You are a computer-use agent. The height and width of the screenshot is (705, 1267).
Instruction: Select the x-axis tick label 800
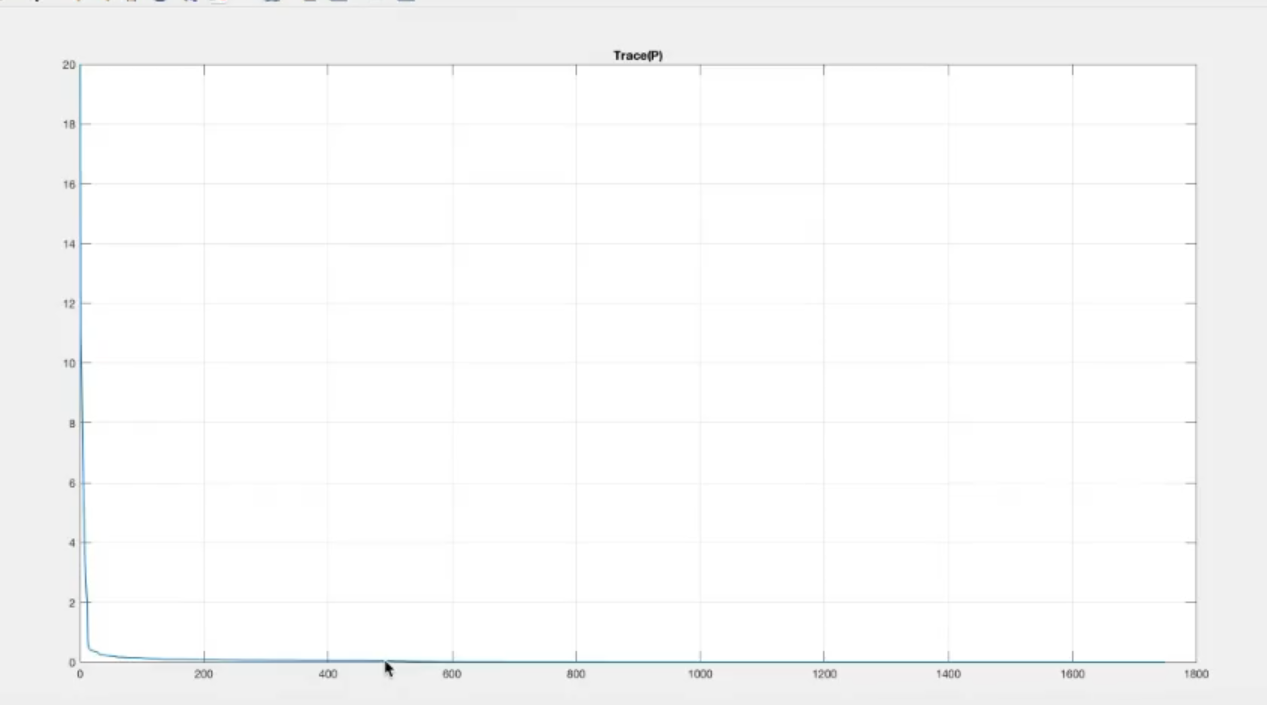pos(576,675)
